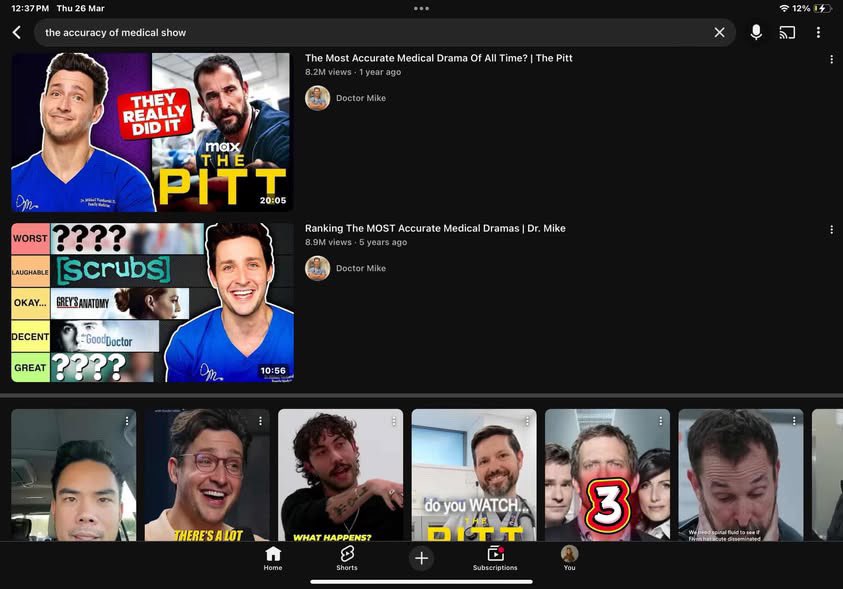Open the Subscriptions tab
This screenshot has height=589, width=843.
tap(495, 558)
